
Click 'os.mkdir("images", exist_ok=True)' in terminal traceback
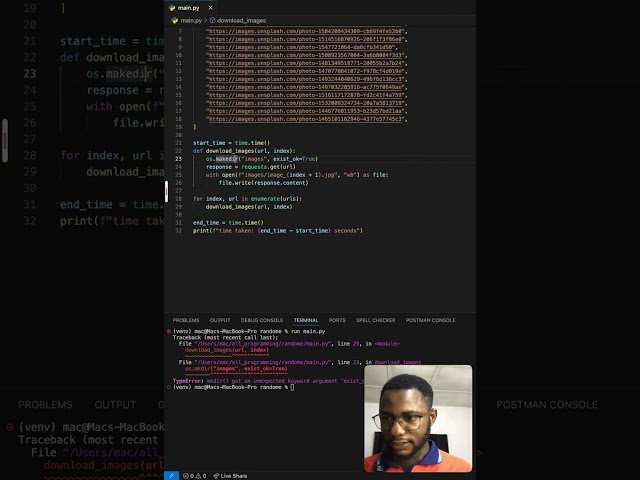pos(236,369)
